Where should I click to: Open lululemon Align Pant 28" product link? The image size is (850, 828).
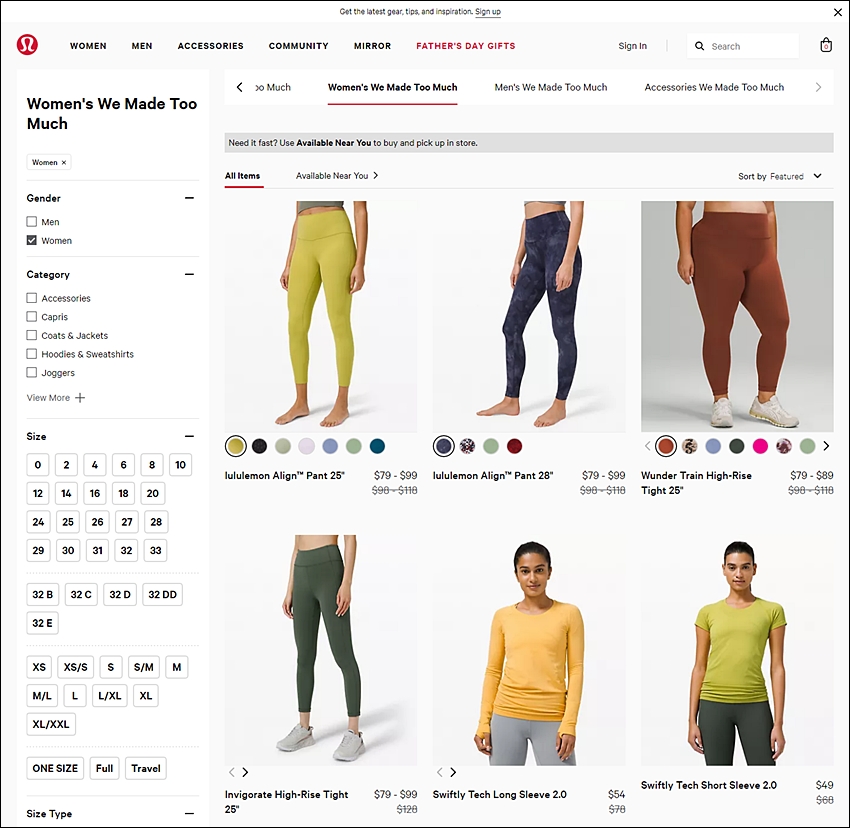(x=493, y=476)
